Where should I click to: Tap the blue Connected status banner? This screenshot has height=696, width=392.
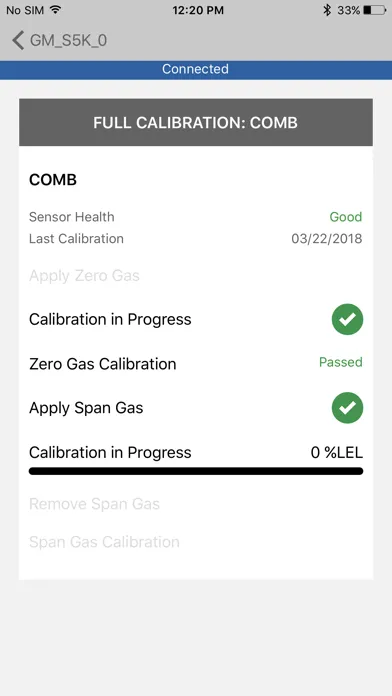point(196,70)
